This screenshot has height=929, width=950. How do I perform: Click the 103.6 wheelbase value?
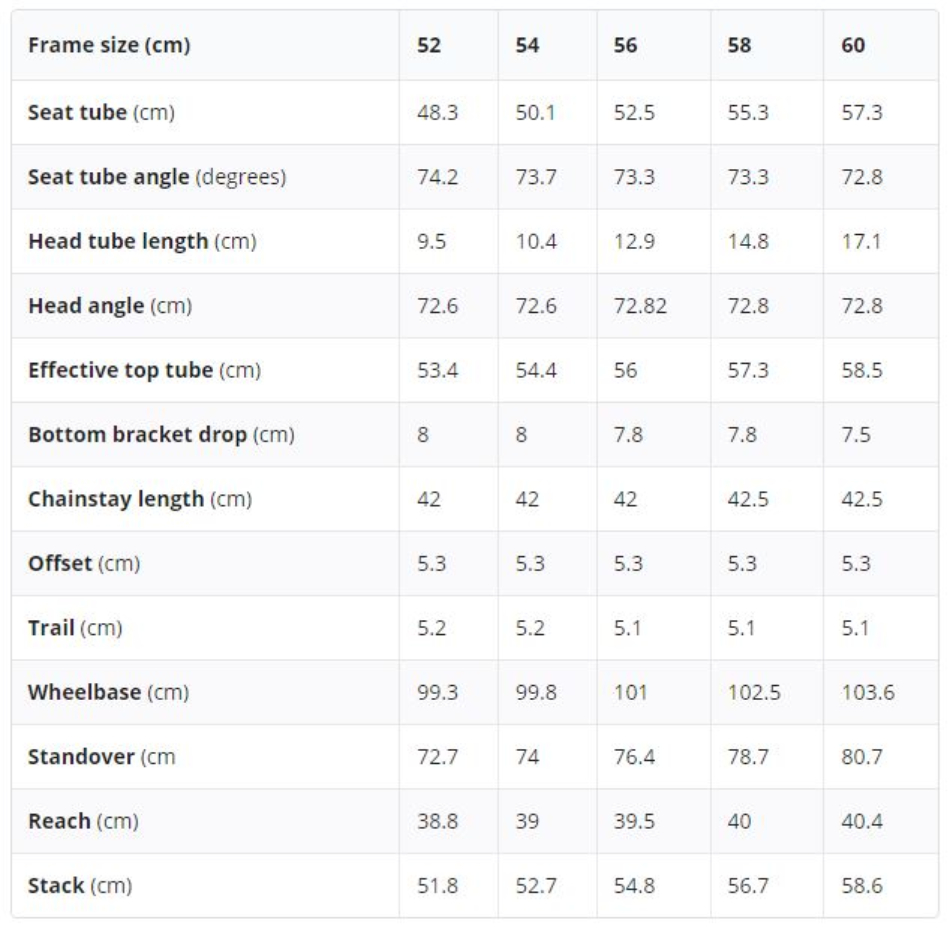click(868, 693)
